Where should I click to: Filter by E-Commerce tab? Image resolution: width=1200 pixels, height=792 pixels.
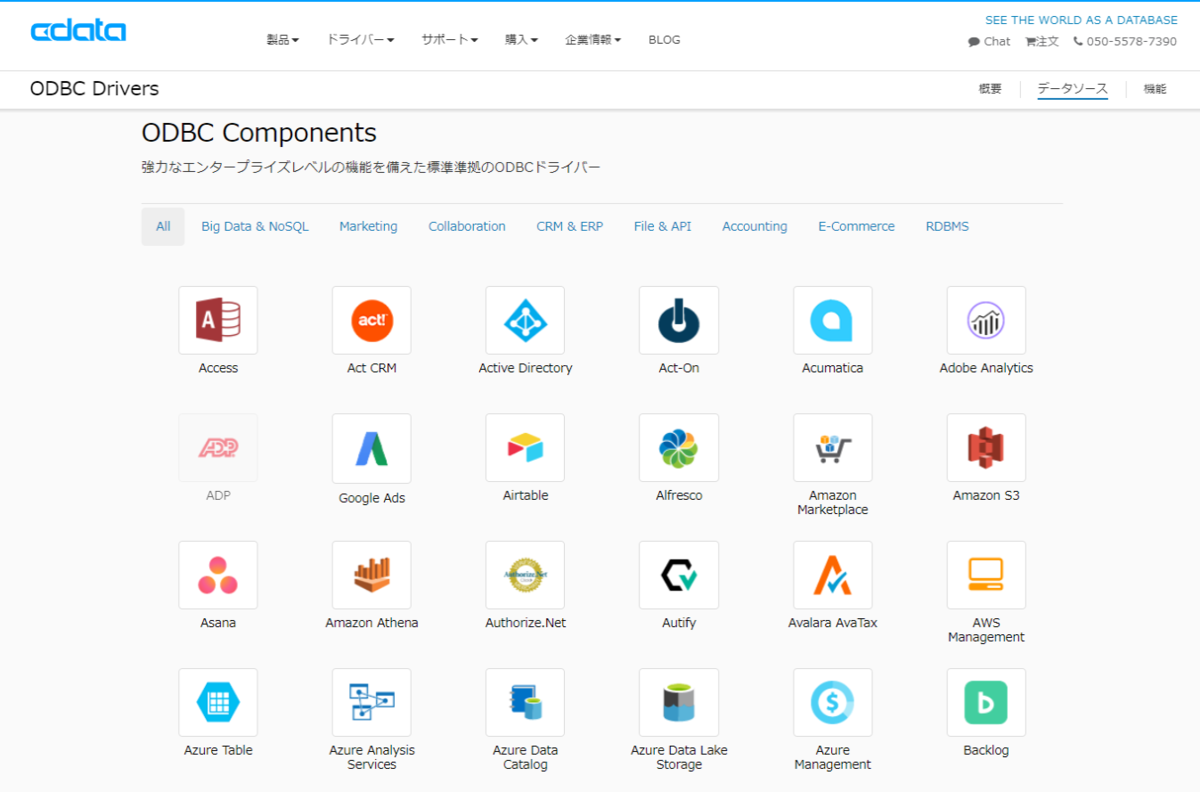point(856,227)
